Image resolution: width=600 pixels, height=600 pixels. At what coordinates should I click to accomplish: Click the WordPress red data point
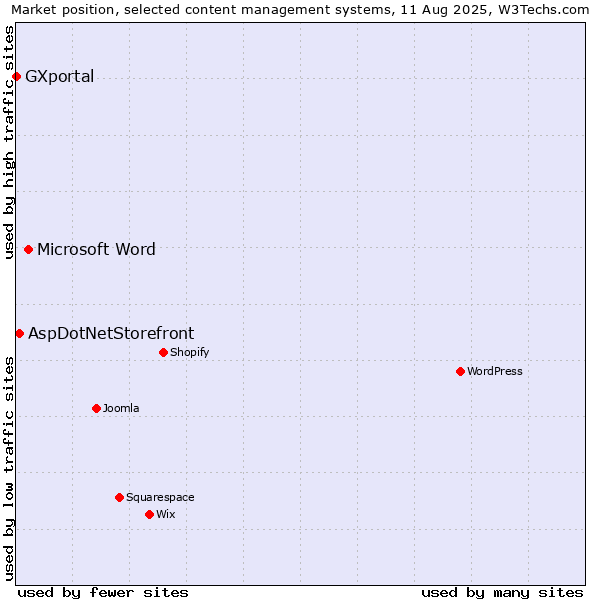pyautogui.click(x=460, y=372)
